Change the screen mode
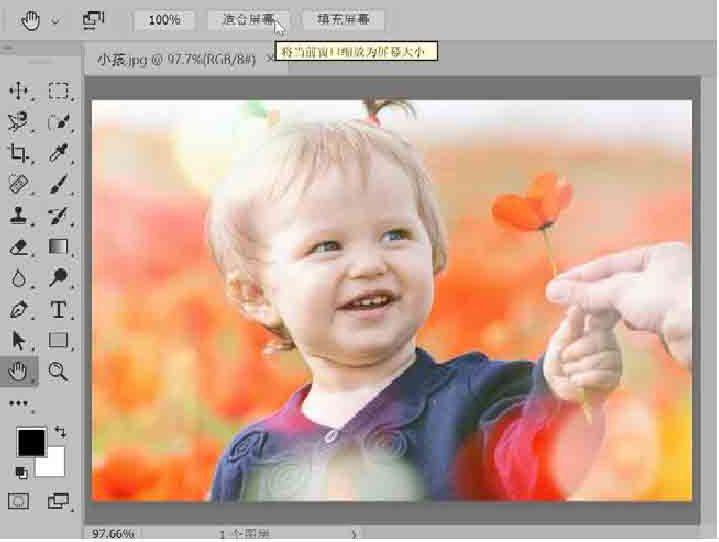719x542 pixels. pyautogui.click(x=59, y=501)
